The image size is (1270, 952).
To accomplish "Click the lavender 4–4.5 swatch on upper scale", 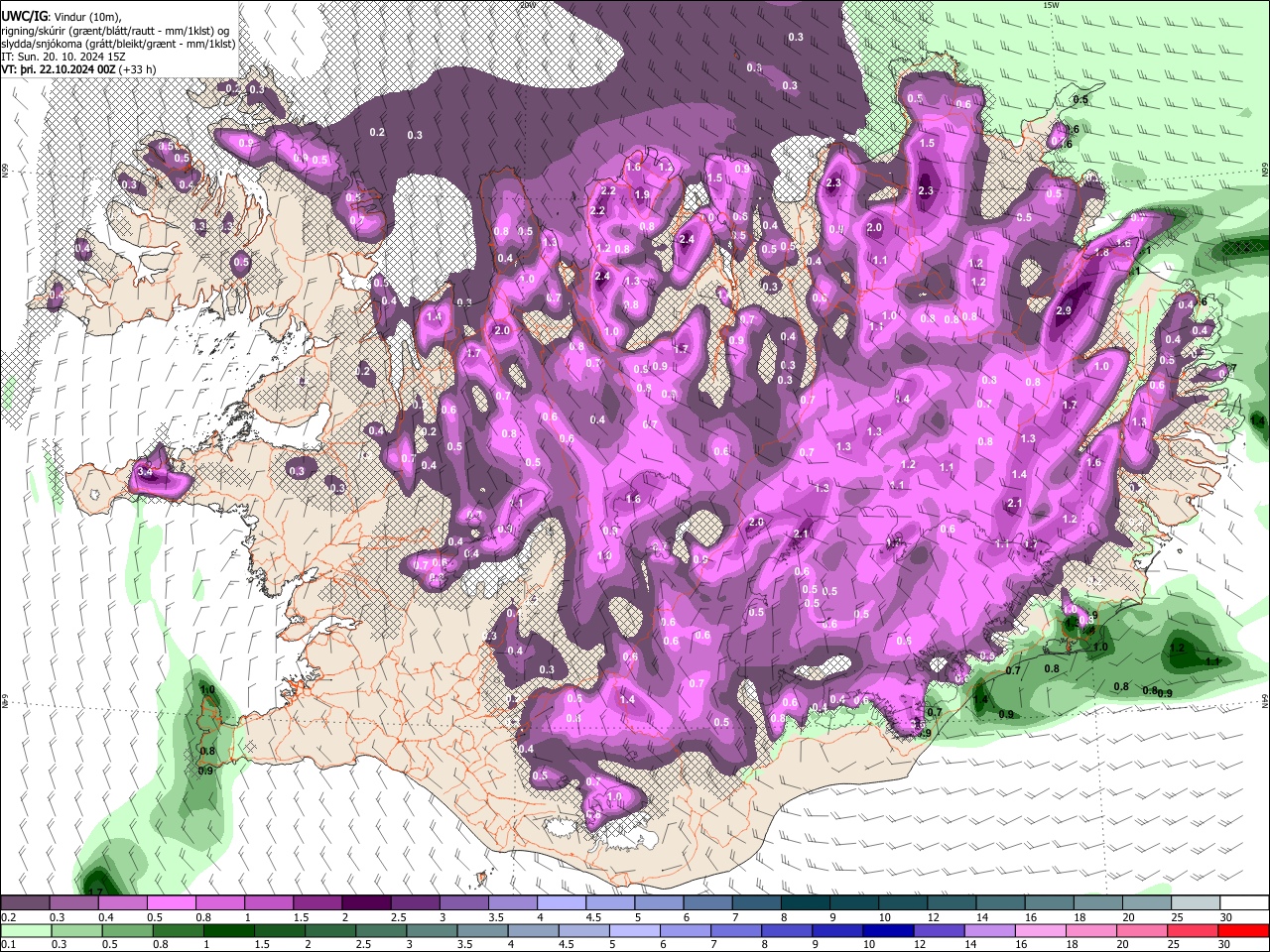I will tap(562, 903).
